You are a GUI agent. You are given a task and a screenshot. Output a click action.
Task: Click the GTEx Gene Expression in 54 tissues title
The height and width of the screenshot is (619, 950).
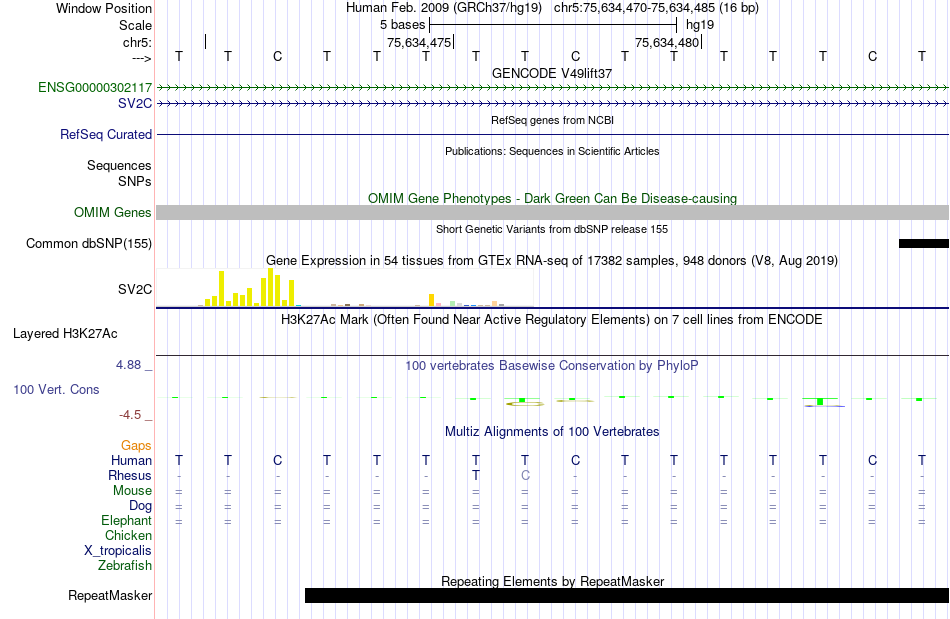coord(552,260)
